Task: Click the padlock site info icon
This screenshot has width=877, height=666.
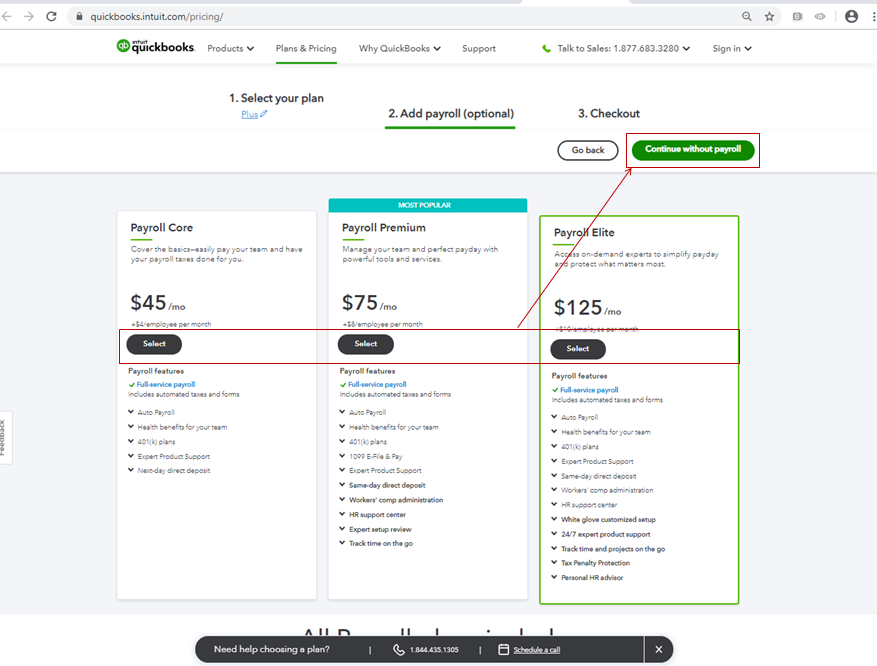Action: (x=79, y=17)
